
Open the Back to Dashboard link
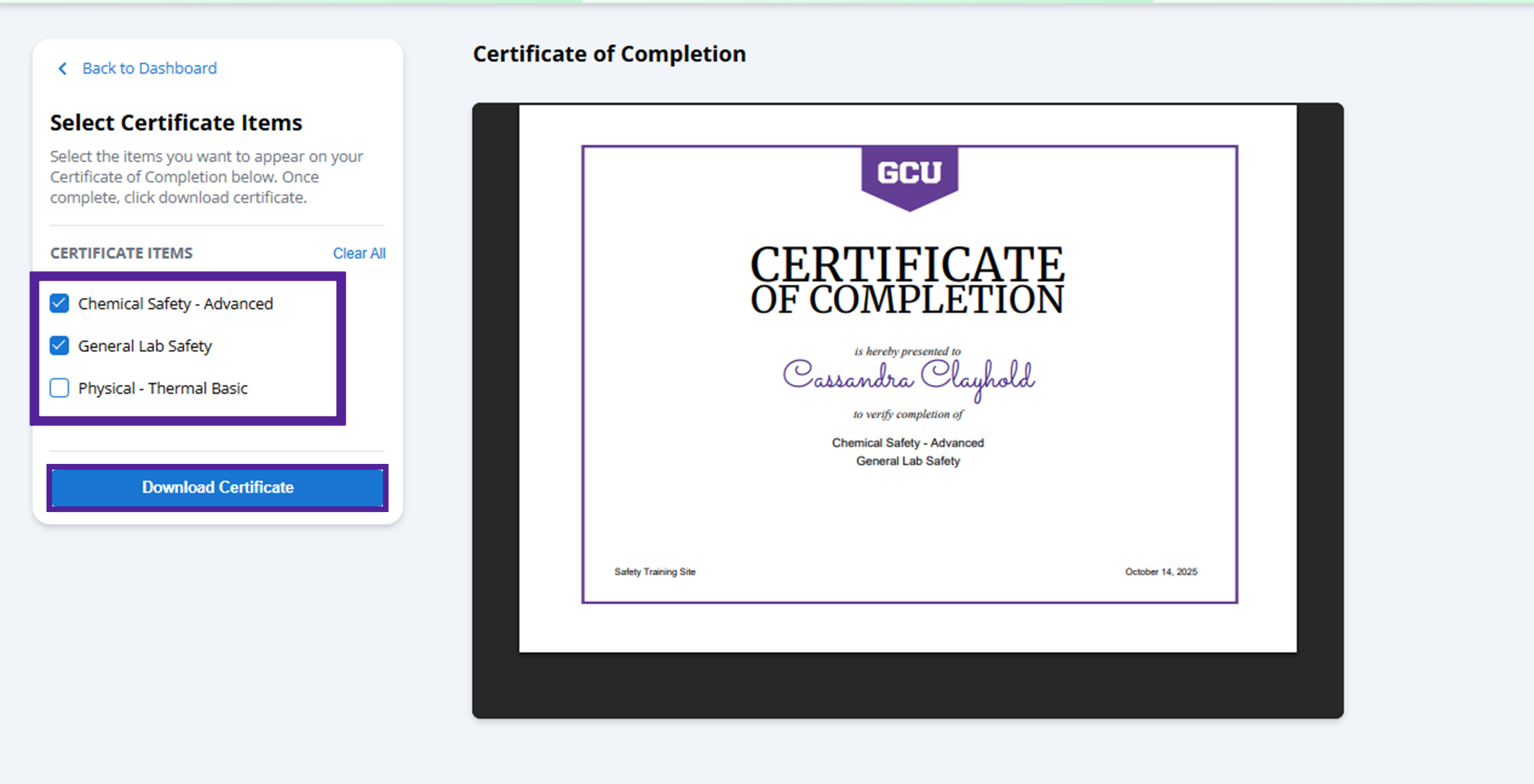pyautogui.click(x=149, y=68)
